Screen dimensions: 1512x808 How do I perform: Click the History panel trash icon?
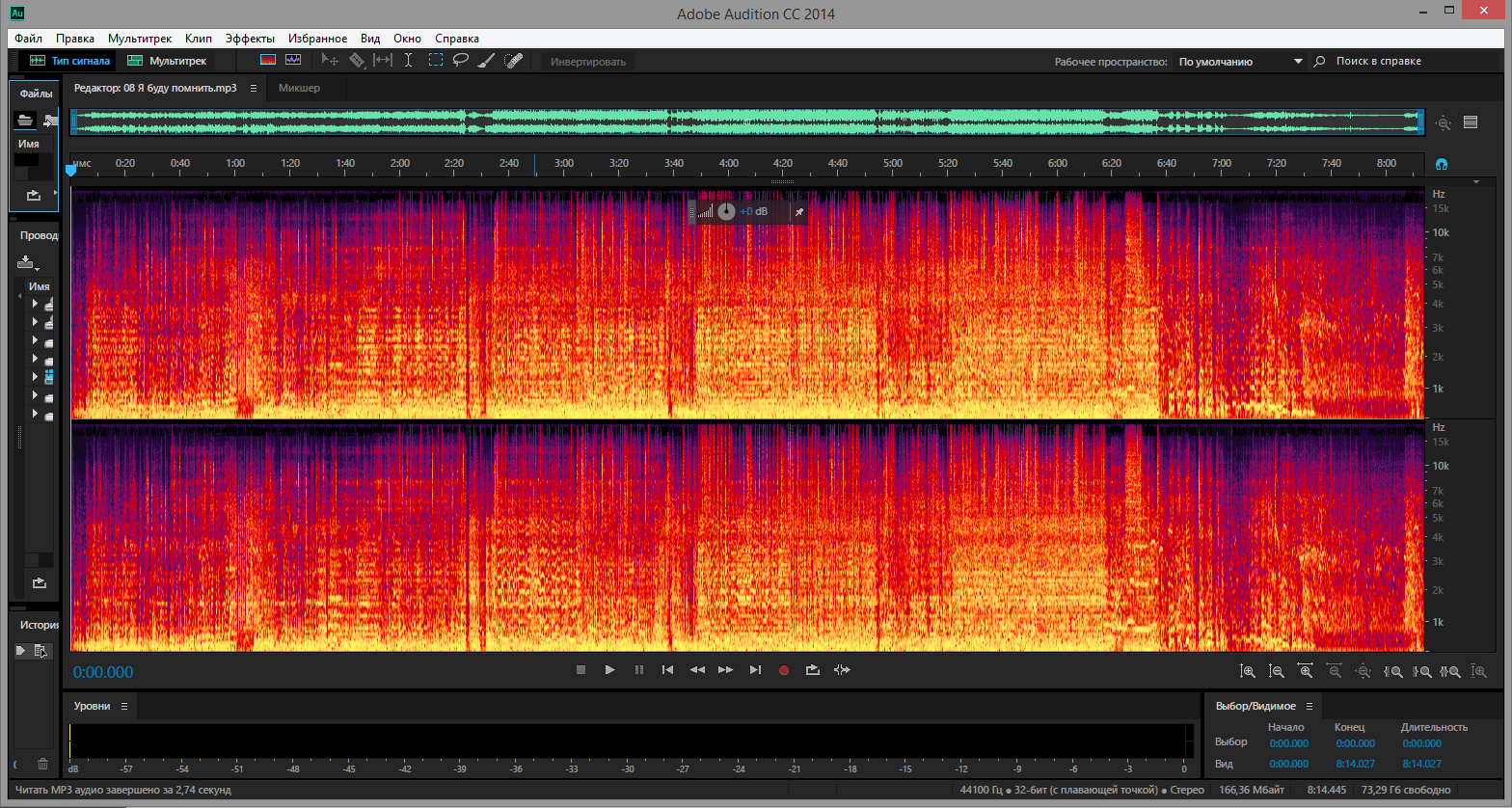coord(42,764)
